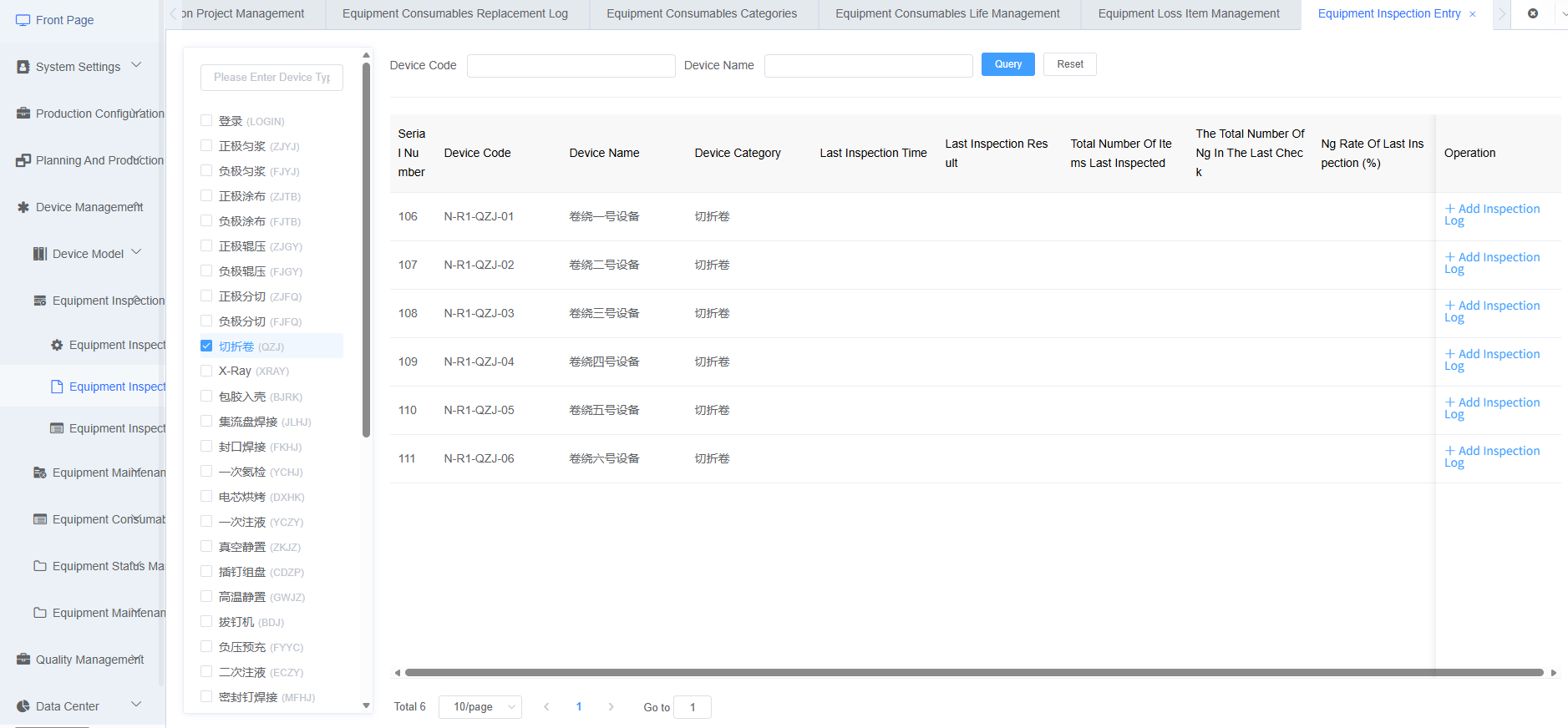Click the Reset button

(1070, 64)
